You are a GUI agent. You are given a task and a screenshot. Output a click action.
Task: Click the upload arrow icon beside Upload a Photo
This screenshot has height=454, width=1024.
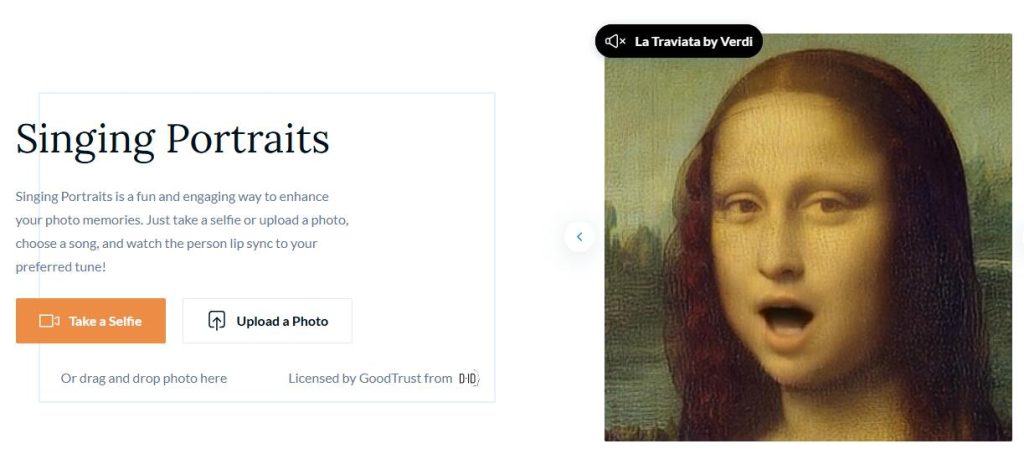coord(217,321)
